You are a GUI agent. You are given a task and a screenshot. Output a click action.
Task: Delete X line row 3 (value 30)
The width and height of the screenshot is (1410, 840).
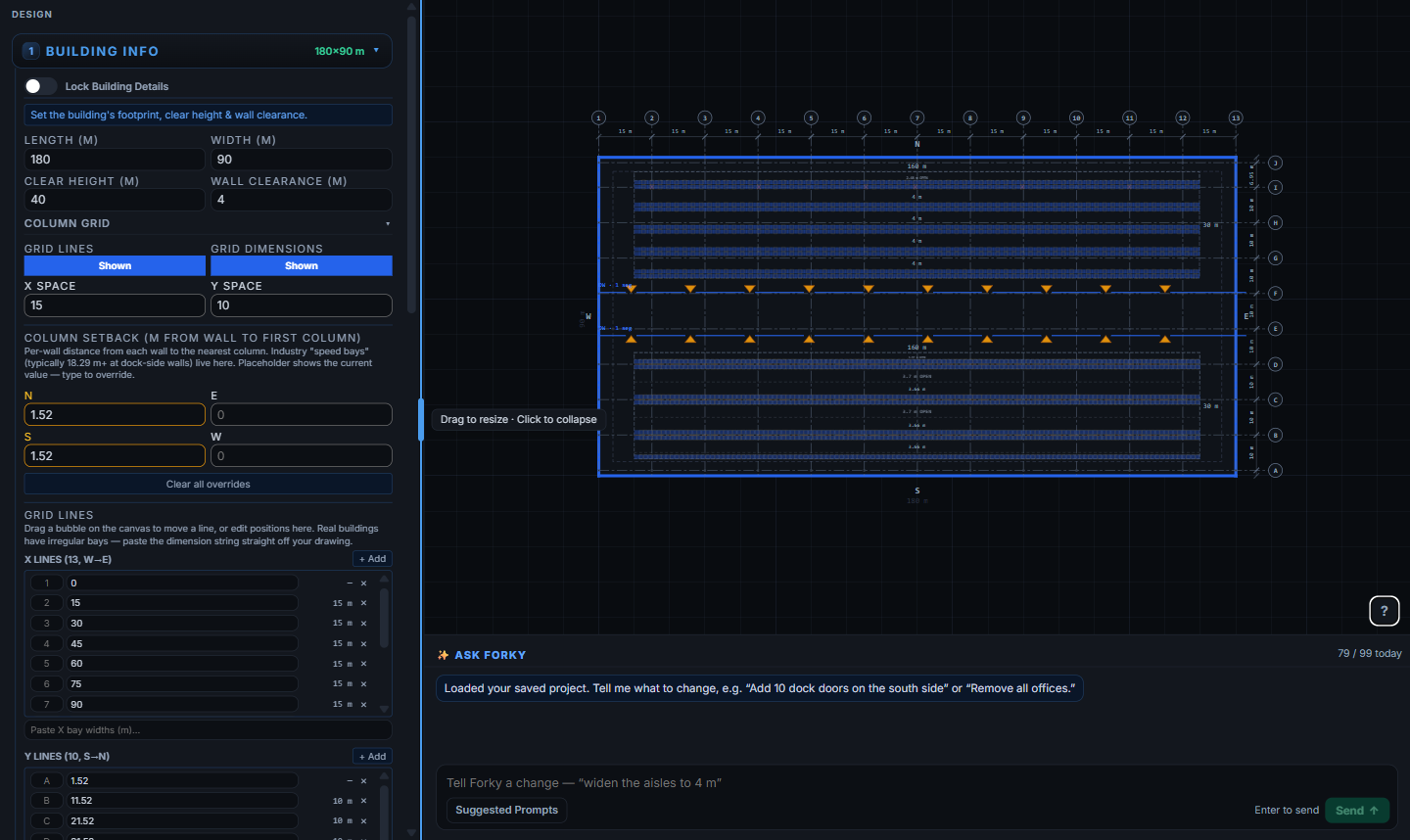363,624
